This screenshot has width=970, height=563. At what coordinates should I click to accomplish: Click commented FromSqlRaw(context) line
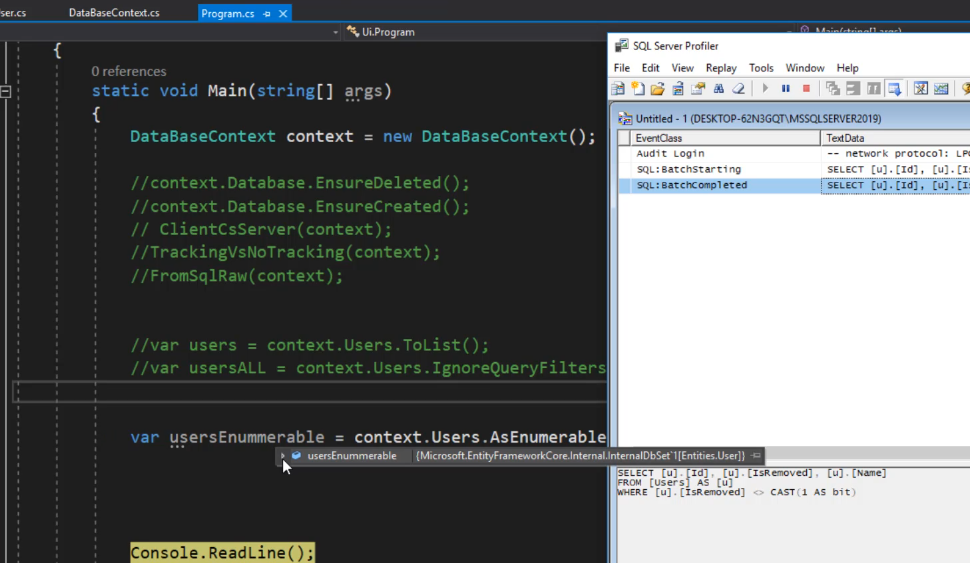pyautogui.click(x=236, y=275)
